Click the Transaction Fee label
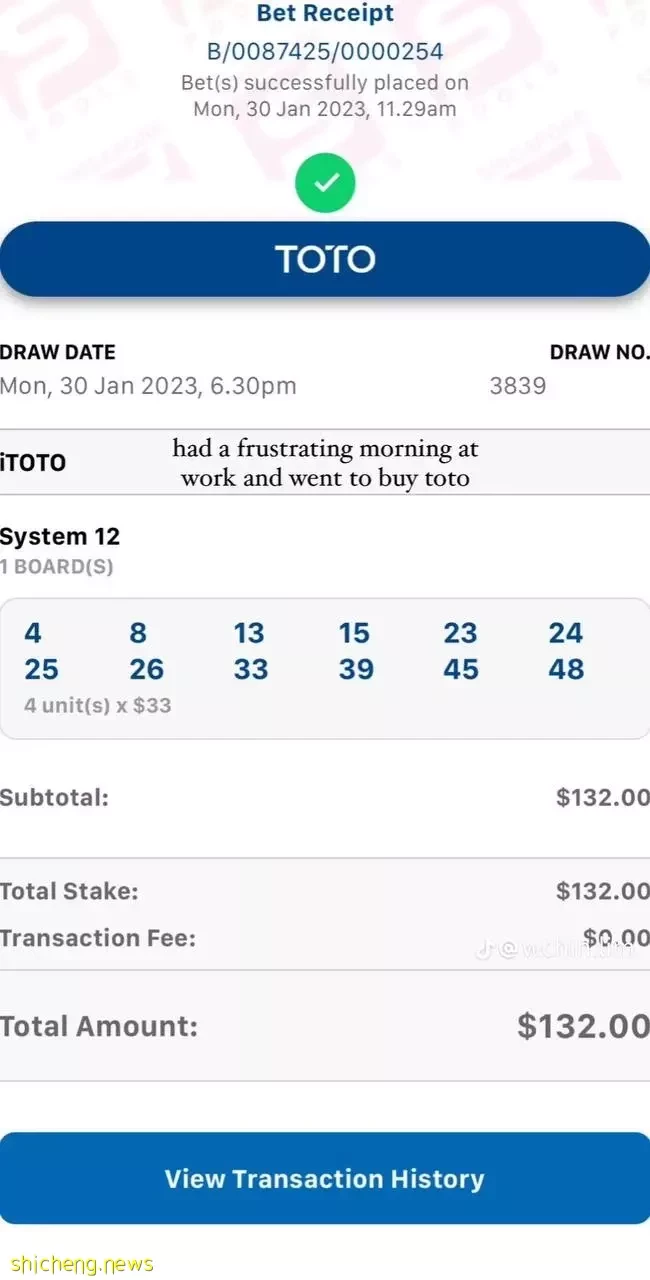The height and width of the screenshot is (1280, 650). 98,938
